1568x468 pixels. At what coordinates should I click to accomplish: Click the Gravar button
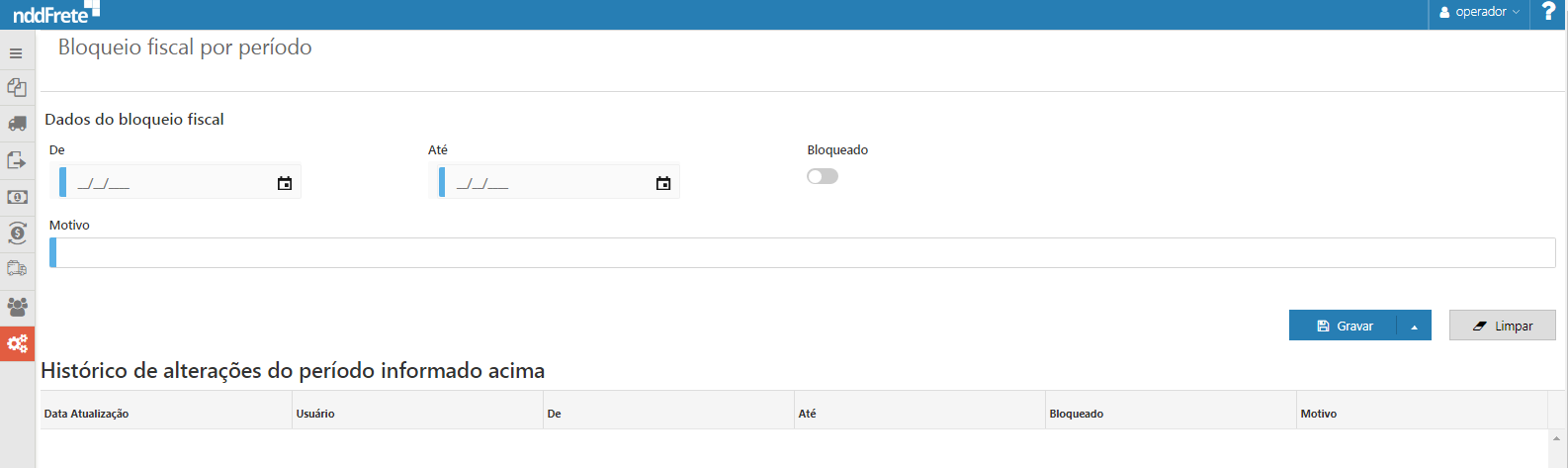1344,326
